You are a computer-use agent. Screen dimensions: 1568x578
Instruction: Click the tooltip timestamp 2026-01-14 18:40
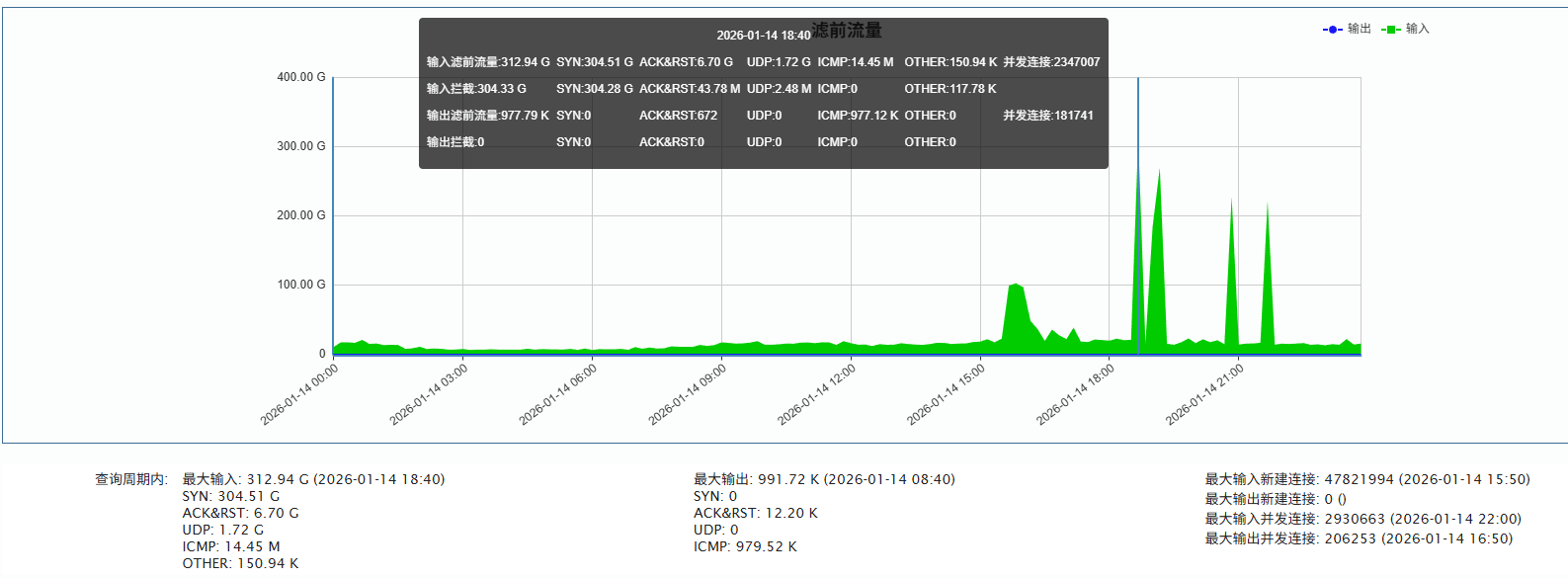coord(763,36)
